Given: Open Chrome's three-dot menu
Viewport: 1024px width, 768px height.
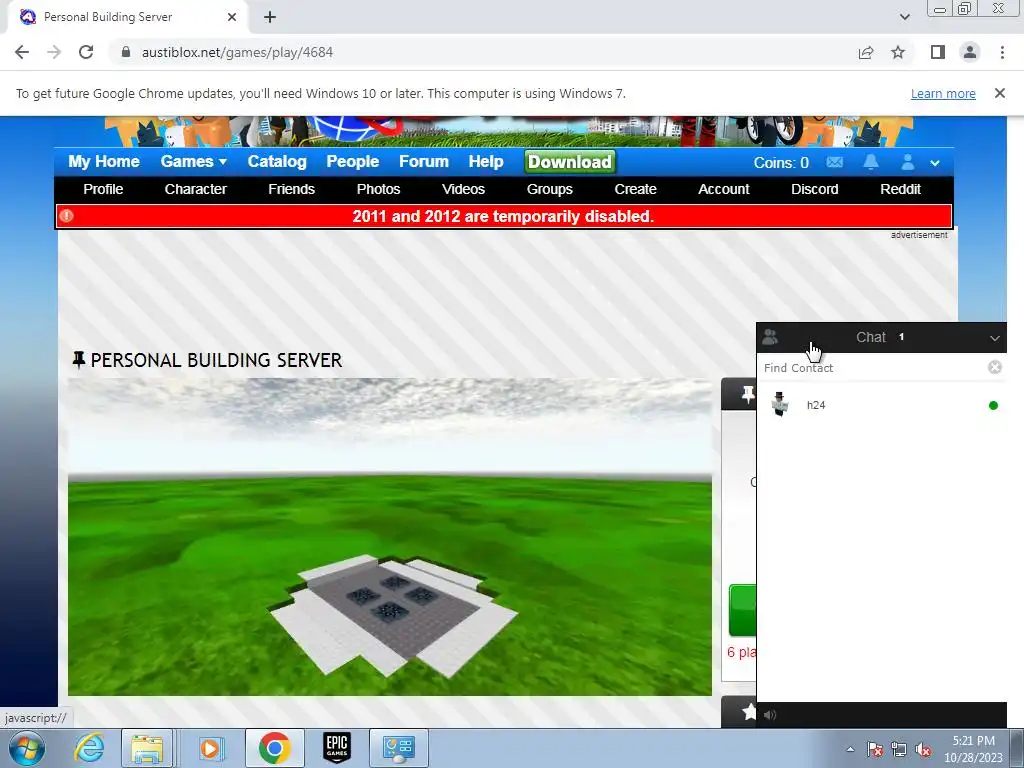Looking at the screenshot, I should click(1002, 52).
